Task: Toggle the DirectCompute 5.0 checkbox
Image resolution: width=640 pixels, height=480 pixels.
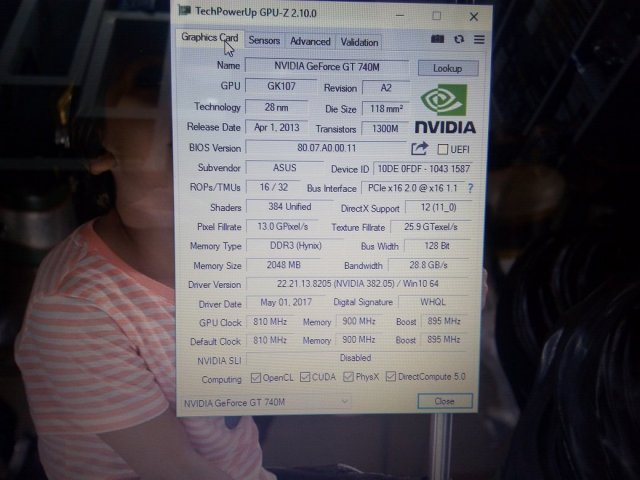Action: pos(391,378)
